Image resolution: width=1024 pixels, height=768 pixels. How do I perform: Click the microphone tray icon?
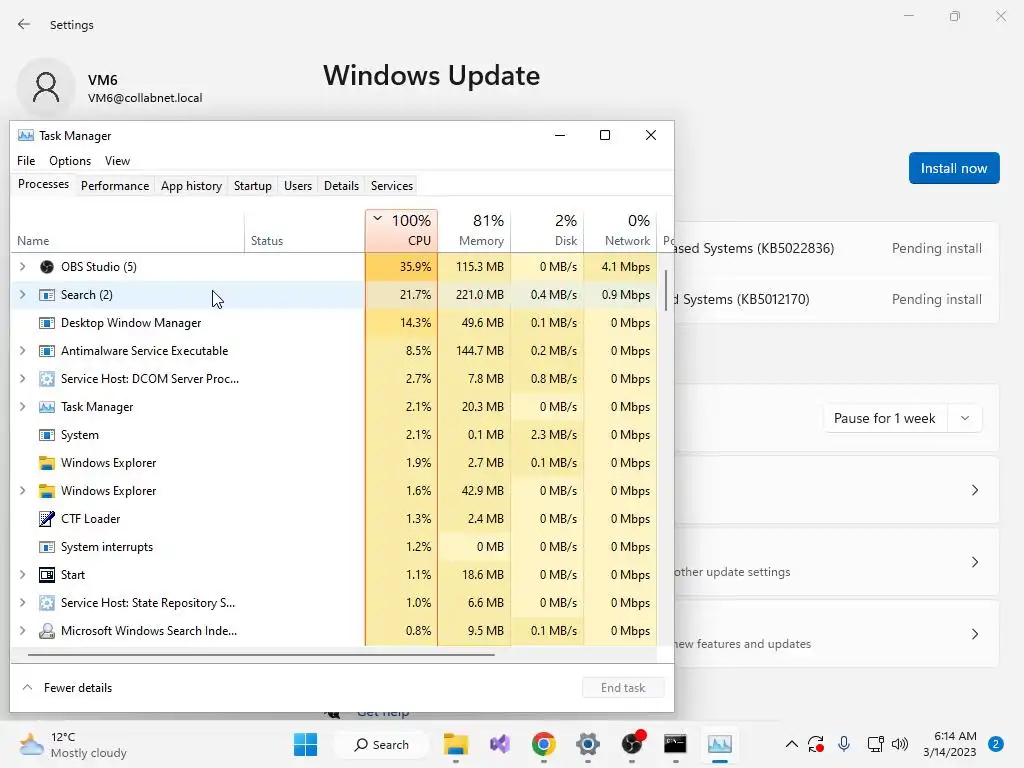coord(844,744)
